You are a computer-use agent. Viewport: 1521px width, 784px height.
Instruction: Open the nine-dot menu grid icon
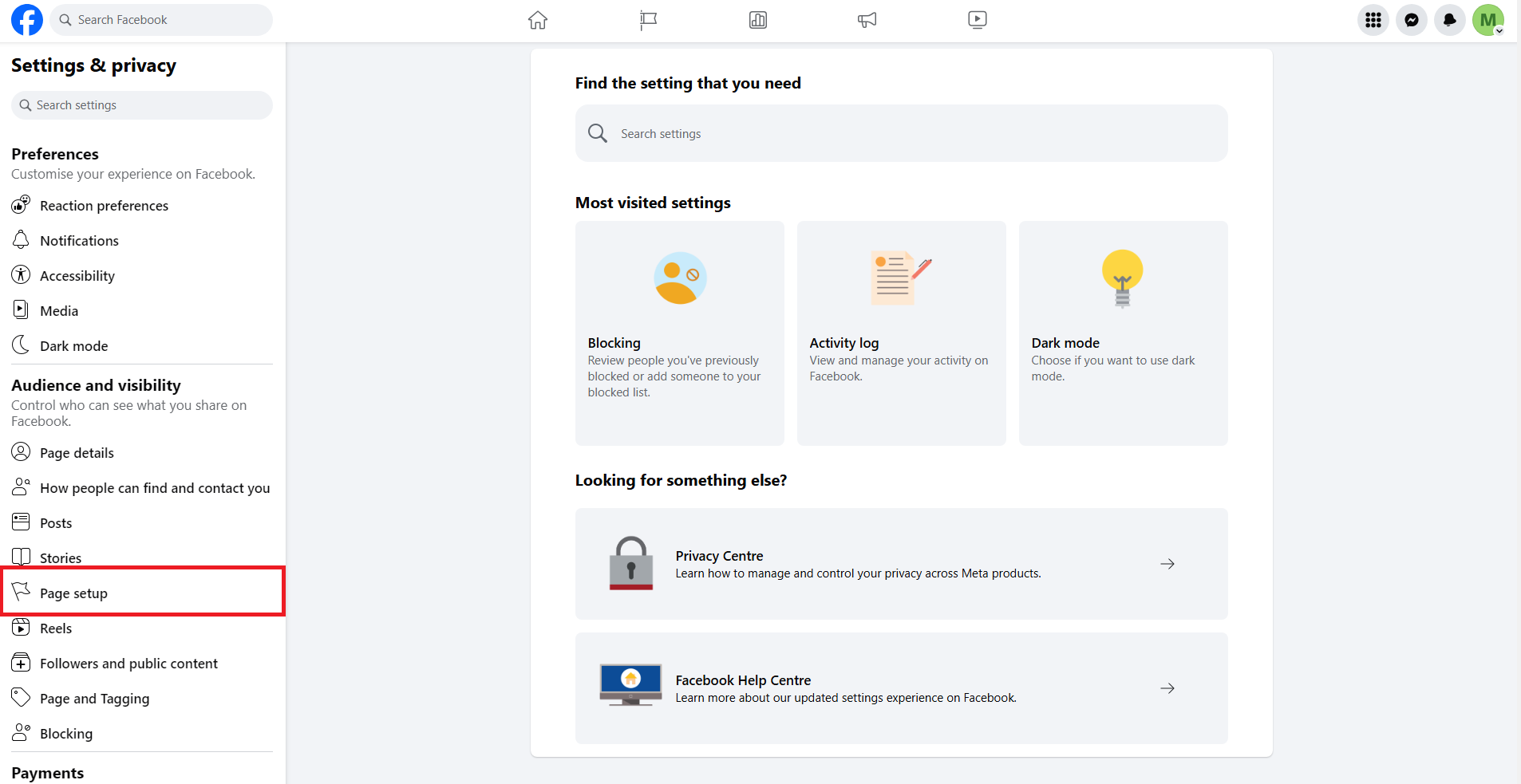point(1373,20)
